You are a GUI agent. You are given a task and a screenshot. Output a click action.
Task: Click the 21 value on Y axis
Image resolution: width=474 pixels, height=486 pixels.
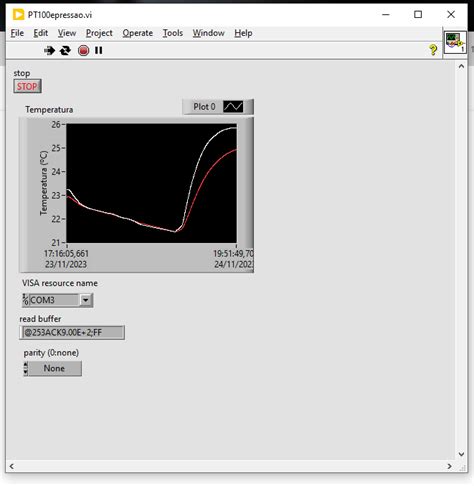click(56, 242)
